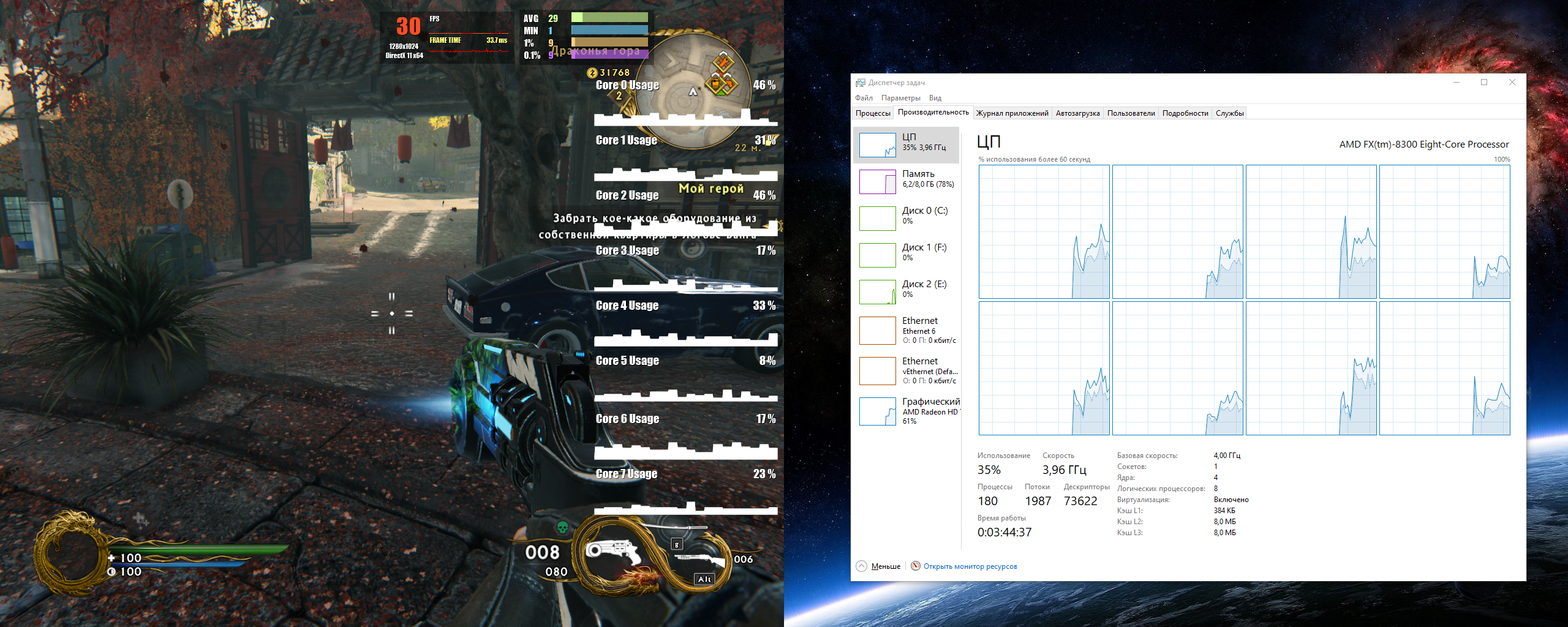This screenshot has width=1568, height=627.
Task: Open the Параметры menu
Action: coord(900,98)
